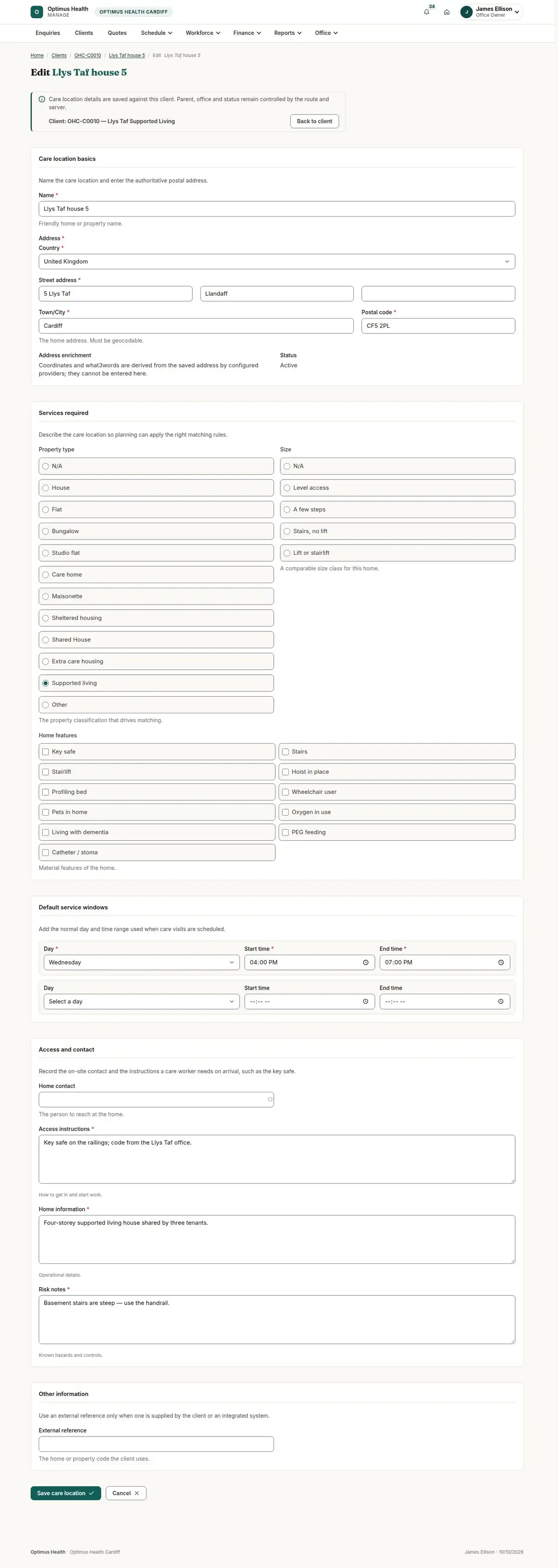
Task: Click the Back to client button
Action: [x=315, y=121]
